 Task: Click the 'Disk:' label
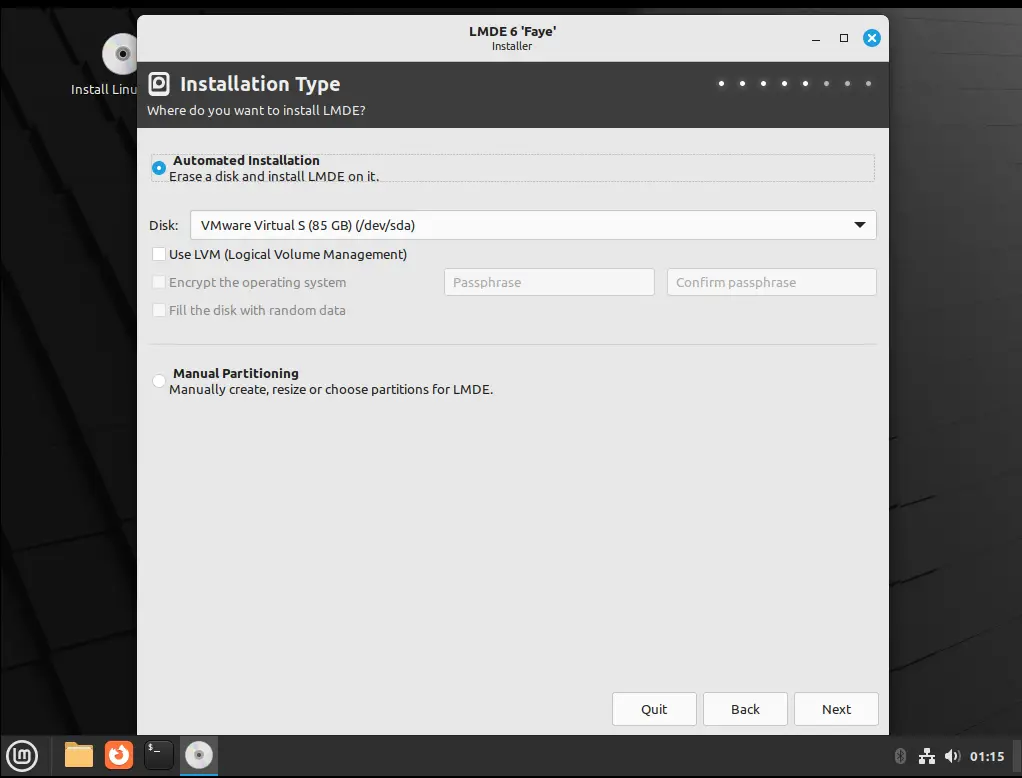164,225
